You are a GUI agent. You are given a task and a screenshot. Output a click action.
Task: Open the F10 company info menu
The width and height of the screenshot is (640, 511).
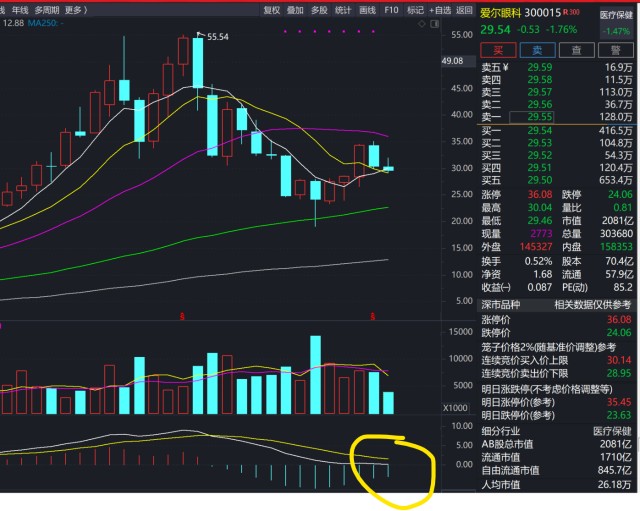tap(393, 10)
